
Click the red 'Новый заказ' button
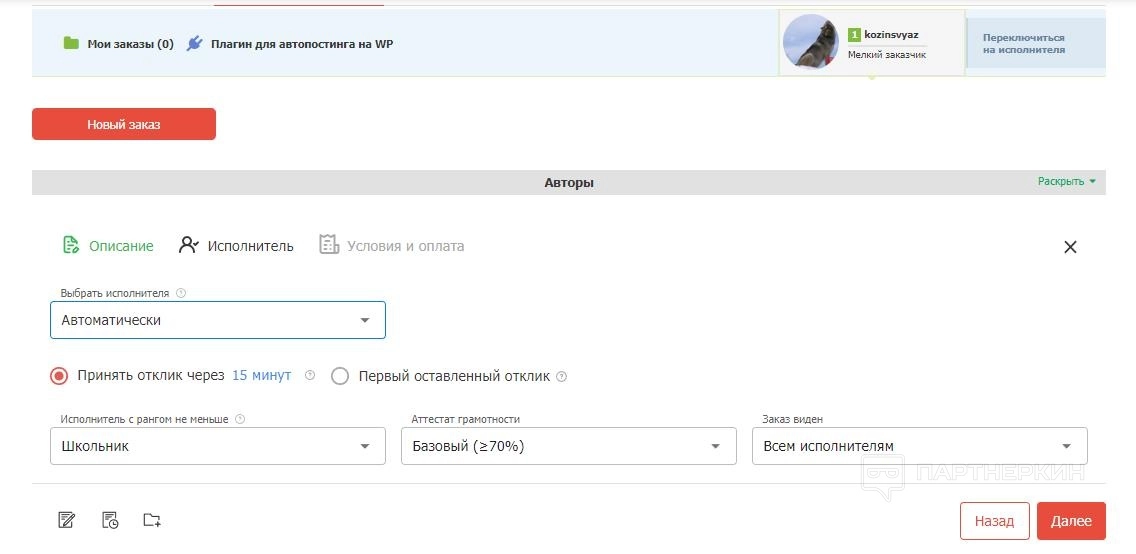(124, 124)
